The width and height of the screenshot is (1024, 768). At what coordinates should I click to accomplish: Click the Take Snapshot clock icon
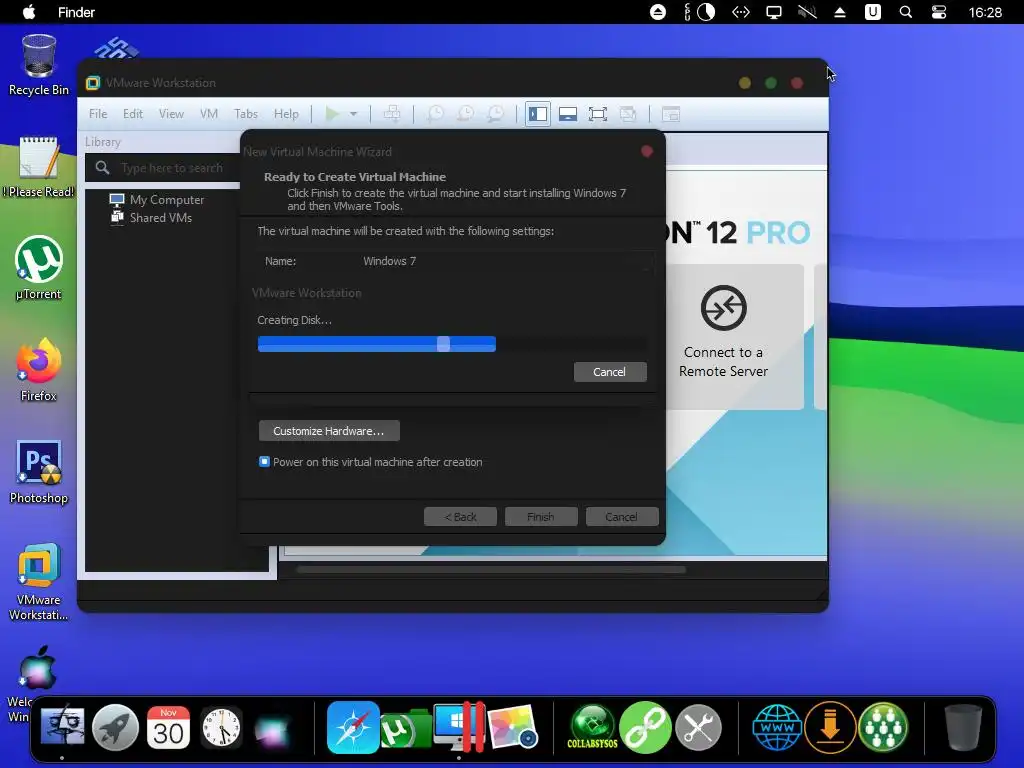tap(435, 114)
